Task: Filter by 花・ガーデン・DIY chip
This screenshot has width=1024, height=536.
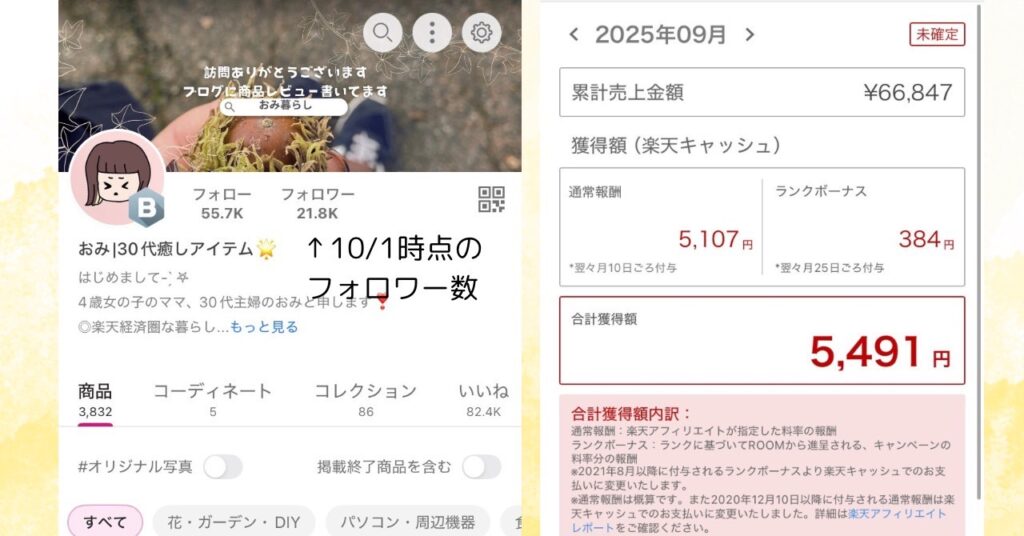Action: 234,522
